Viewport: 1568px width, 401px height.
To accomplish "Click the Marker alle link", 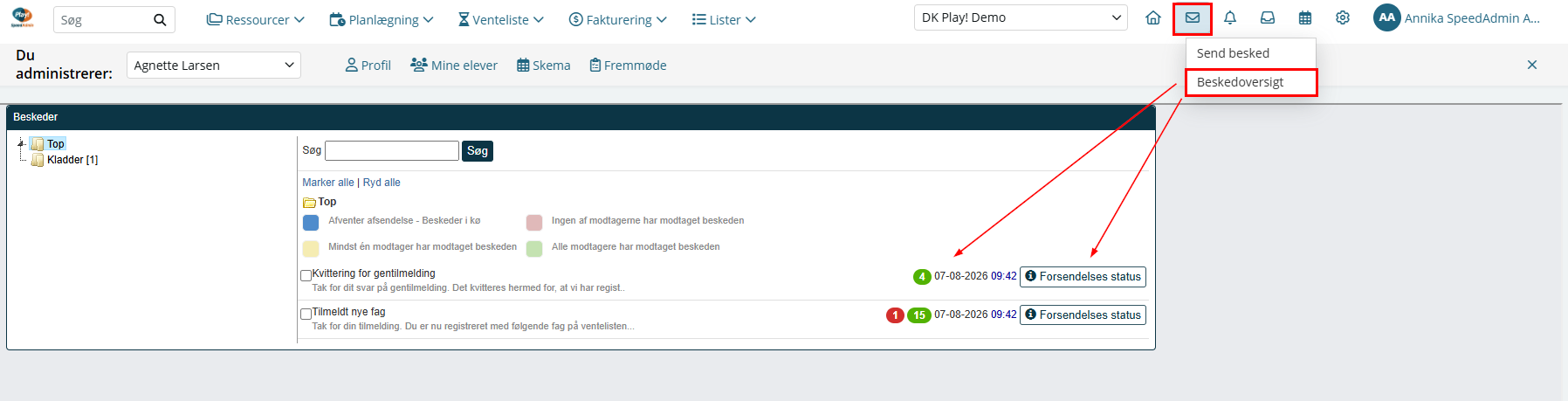I will pyautogui.click(x=328, y=183).
